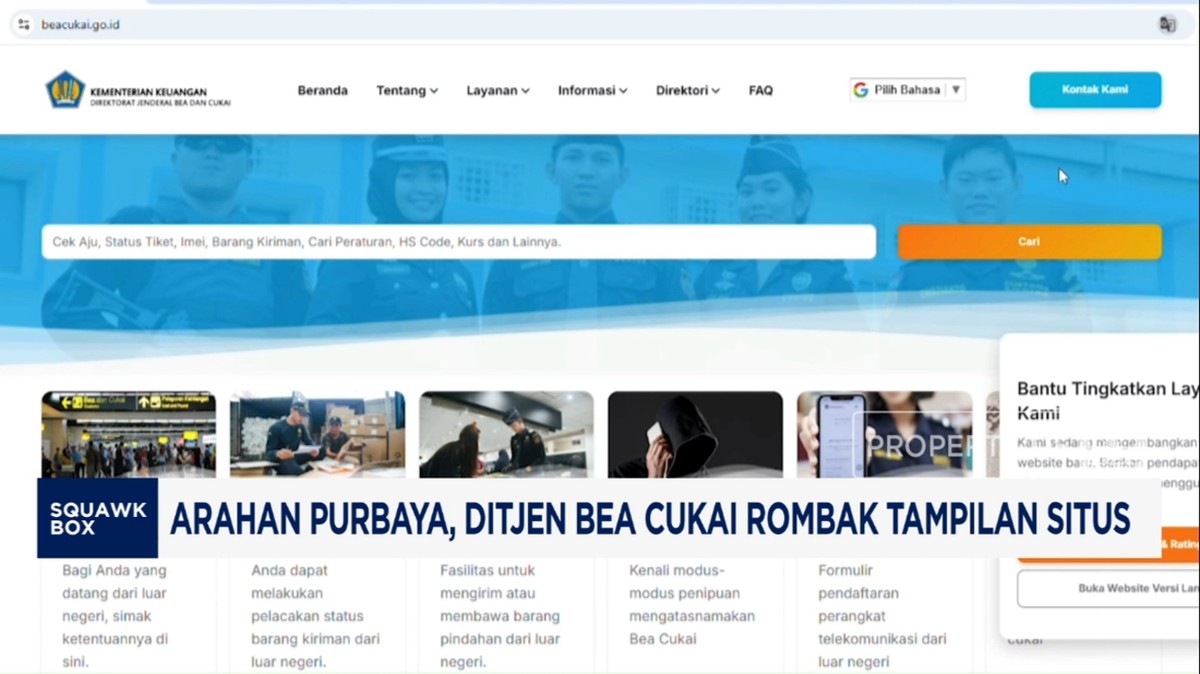Click the Kontak Kami button
1200x674 pixels.
click(1095, 90)
